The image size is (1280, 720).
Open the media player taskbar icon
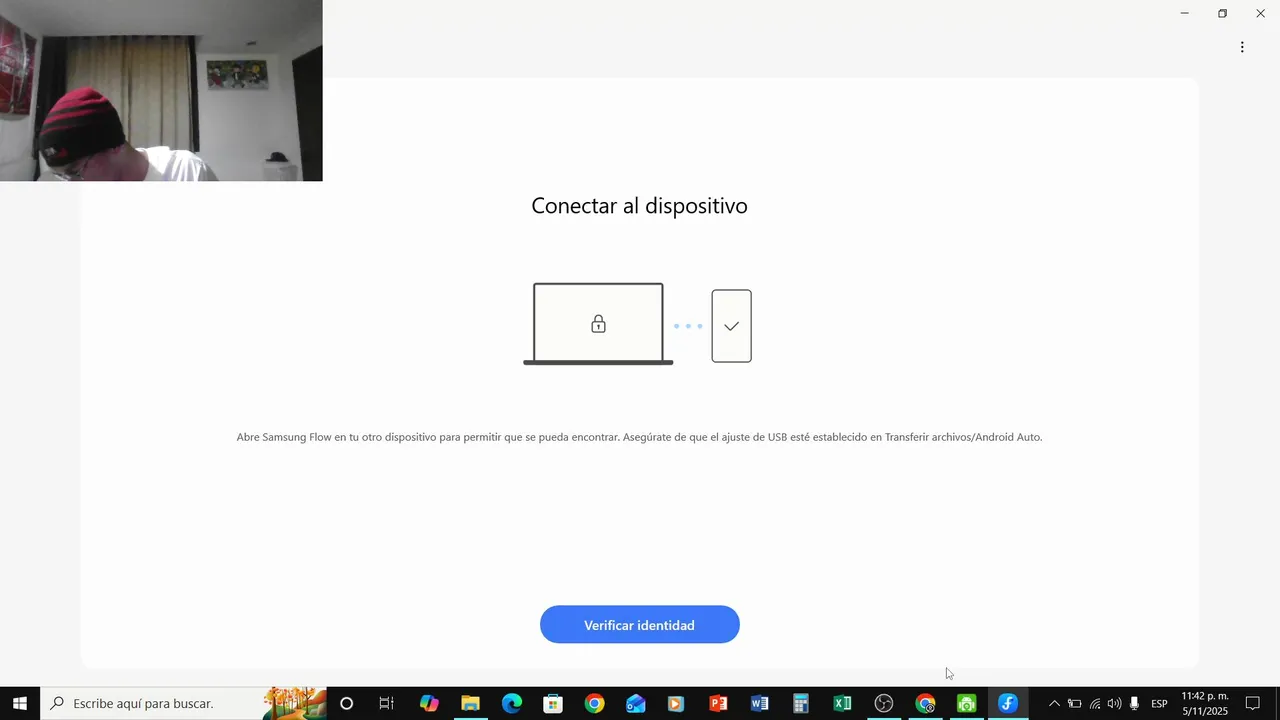pos(677,704)
